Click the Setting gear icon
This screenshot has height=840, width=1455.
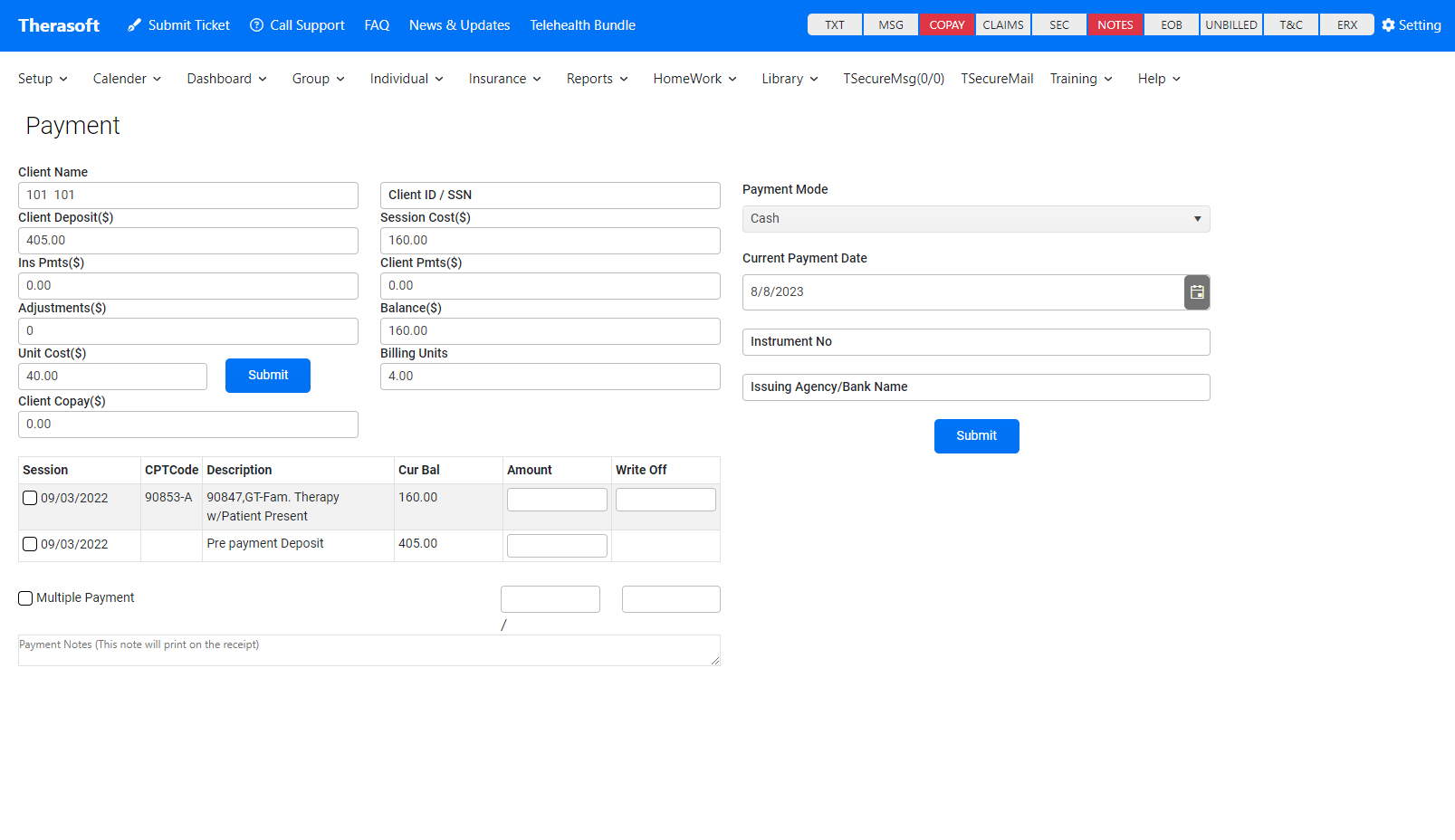click(x=1388, y=25)
